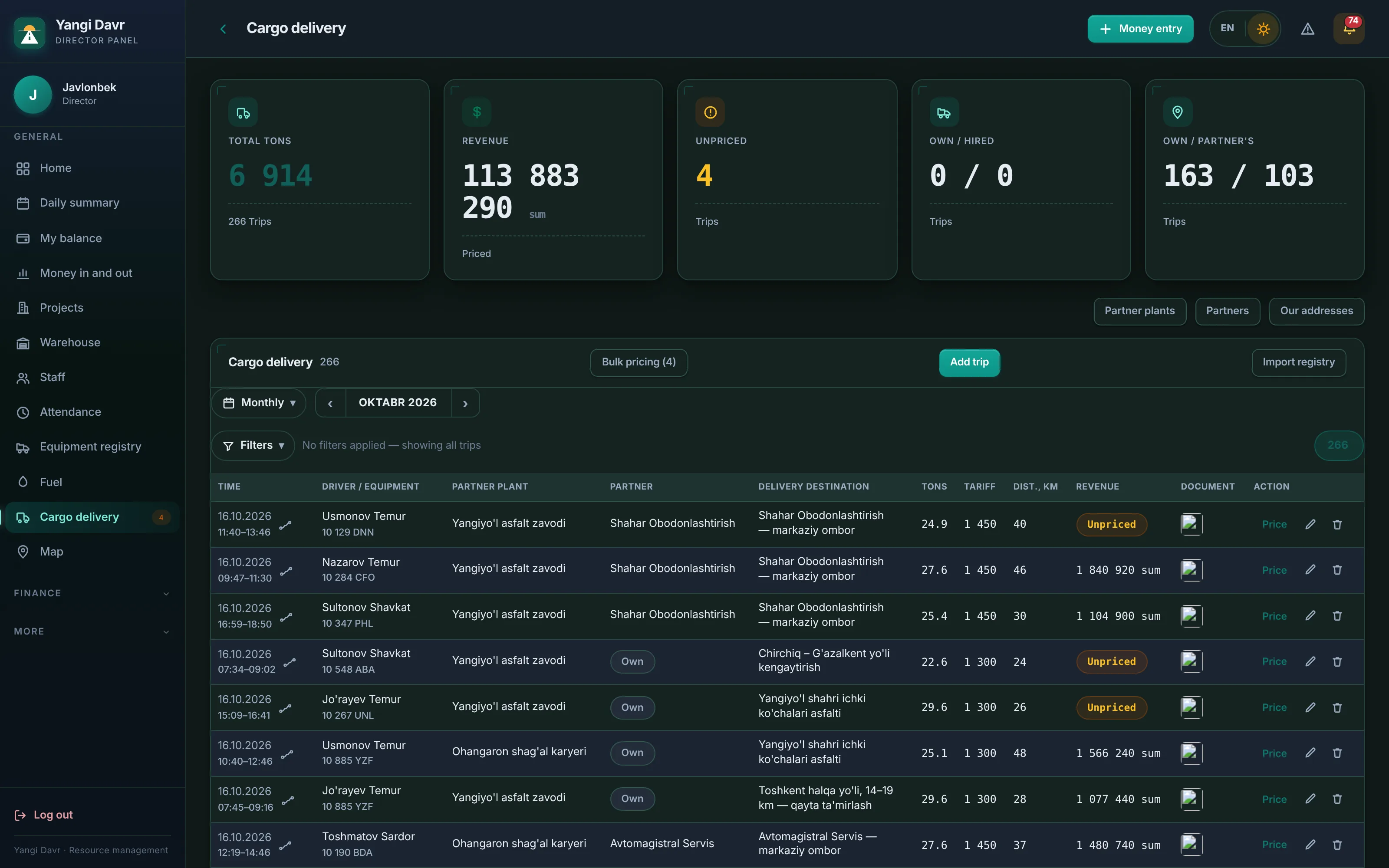Click Import registry button

(x=1298, y=362)
